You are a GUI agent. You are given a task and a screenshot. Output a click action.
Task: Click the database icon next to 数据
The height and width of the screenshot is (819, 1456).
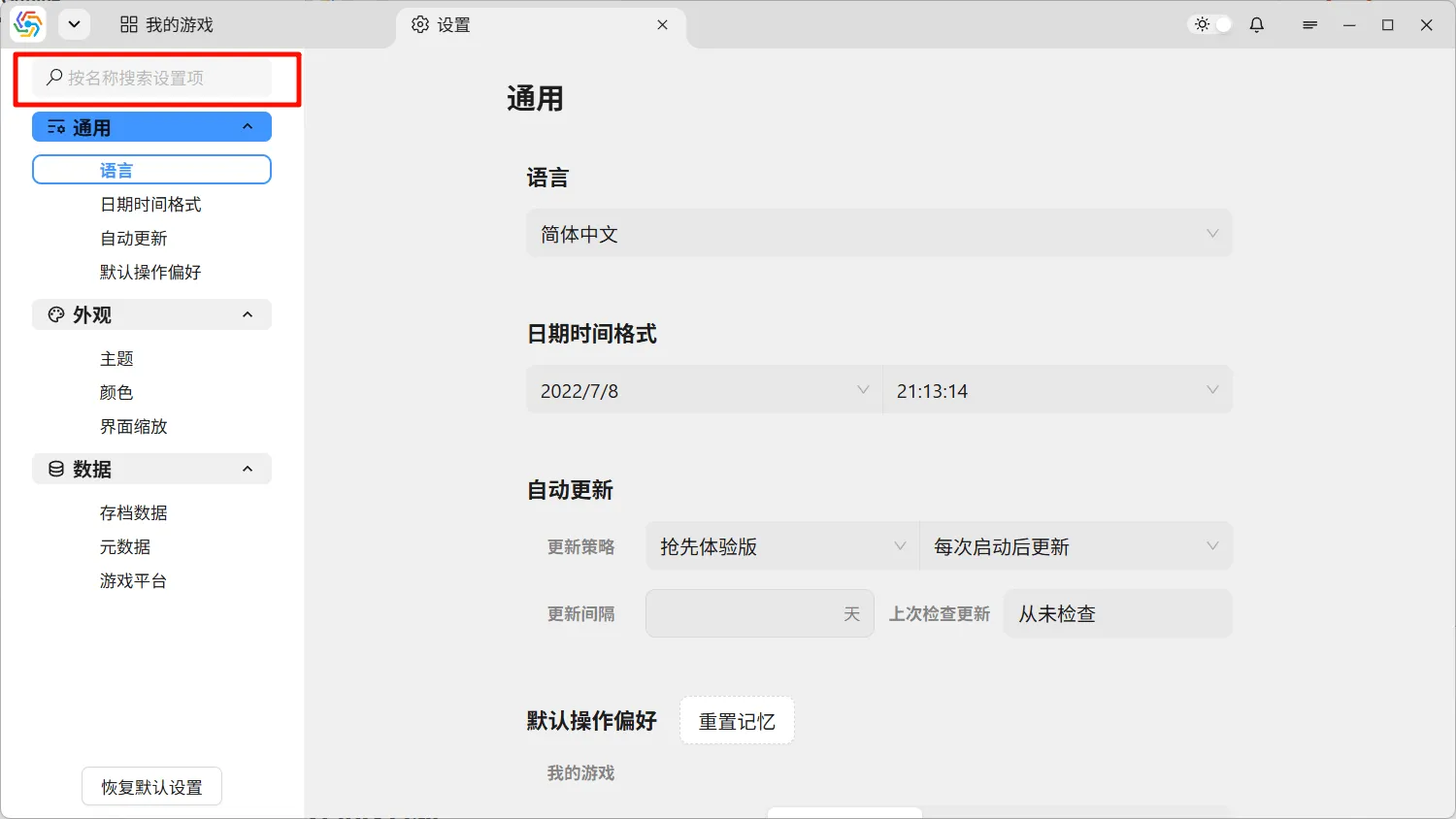[56, 470]
